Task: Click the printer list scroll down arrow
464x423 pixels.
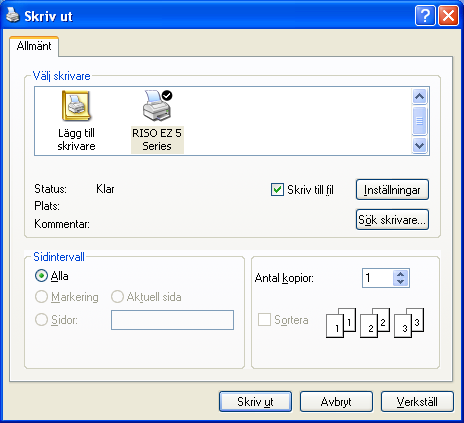Action: tap(420, 146)
